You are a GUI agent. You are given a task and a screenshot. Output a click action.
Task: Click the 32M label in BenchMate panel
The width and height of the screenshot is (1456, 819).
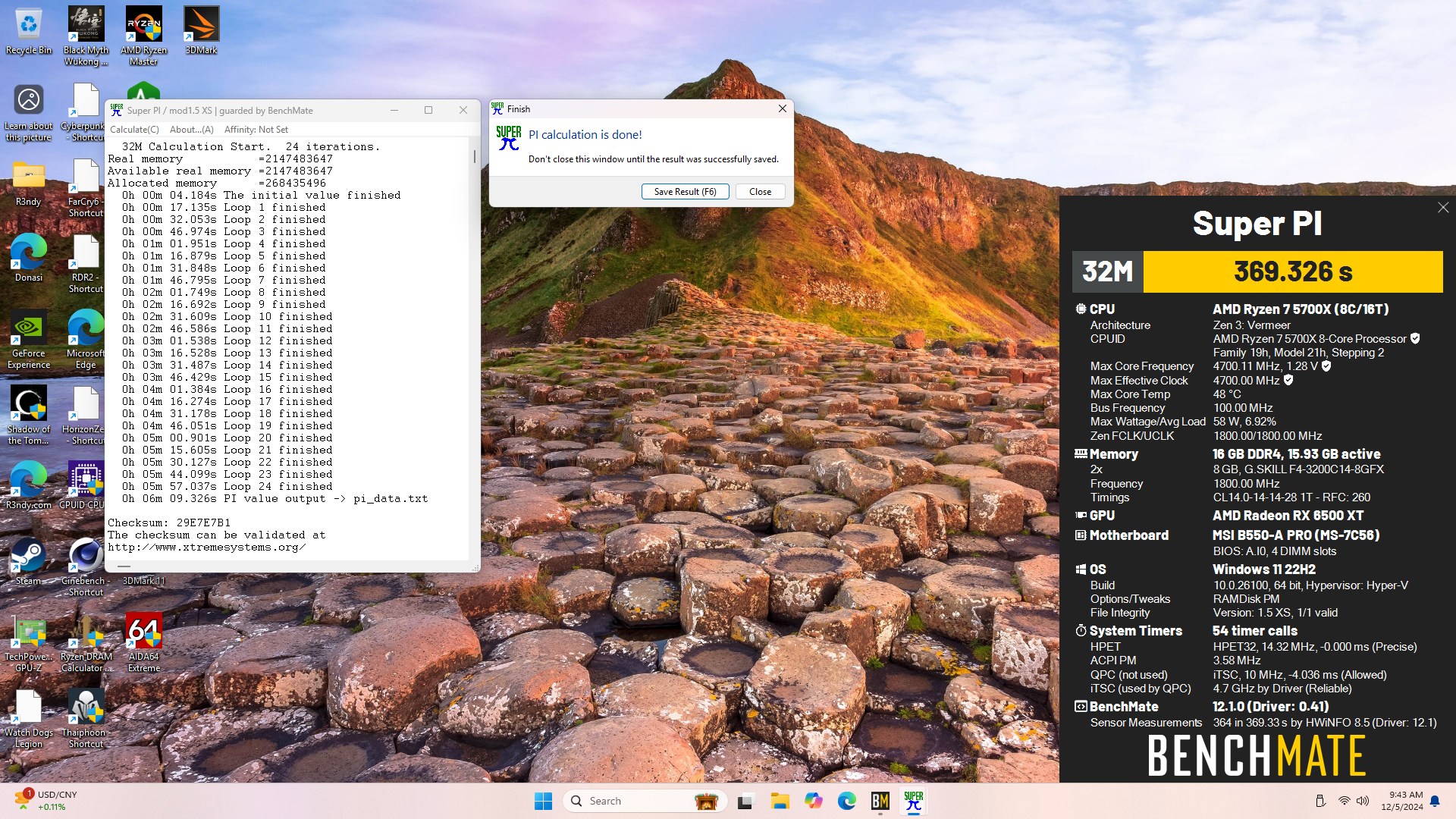pyautogui.click(x=1107, y=271)
